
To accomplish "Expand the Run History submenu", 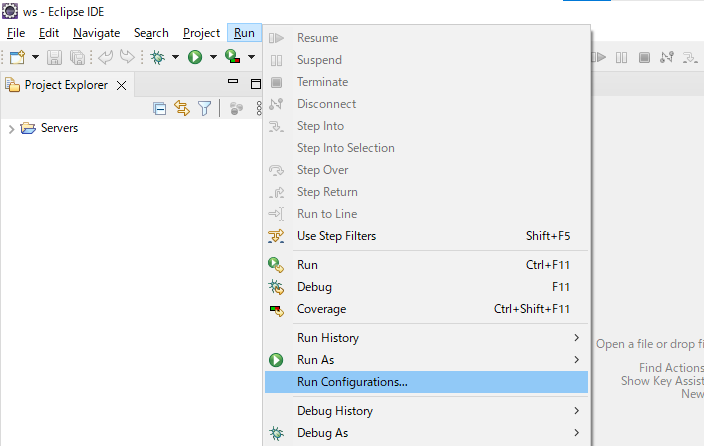I will (x=426, y=338).
